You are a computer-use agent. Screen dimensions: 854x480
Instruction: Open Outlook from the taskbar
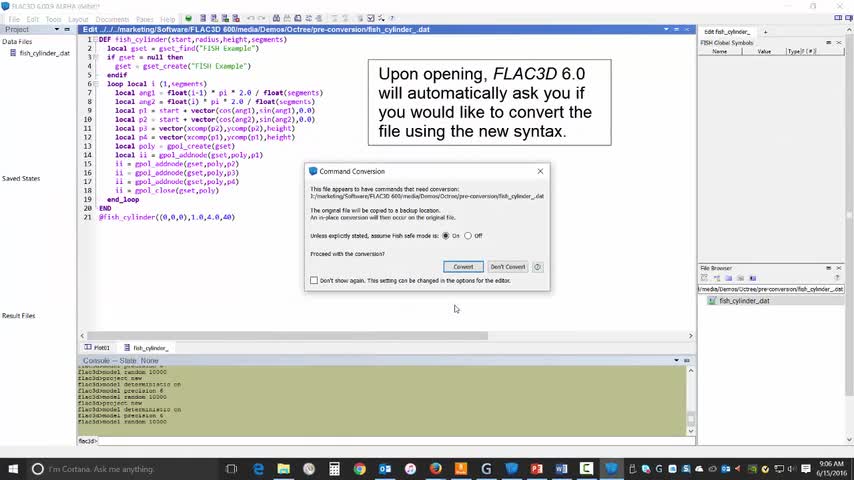pos(385,469)
